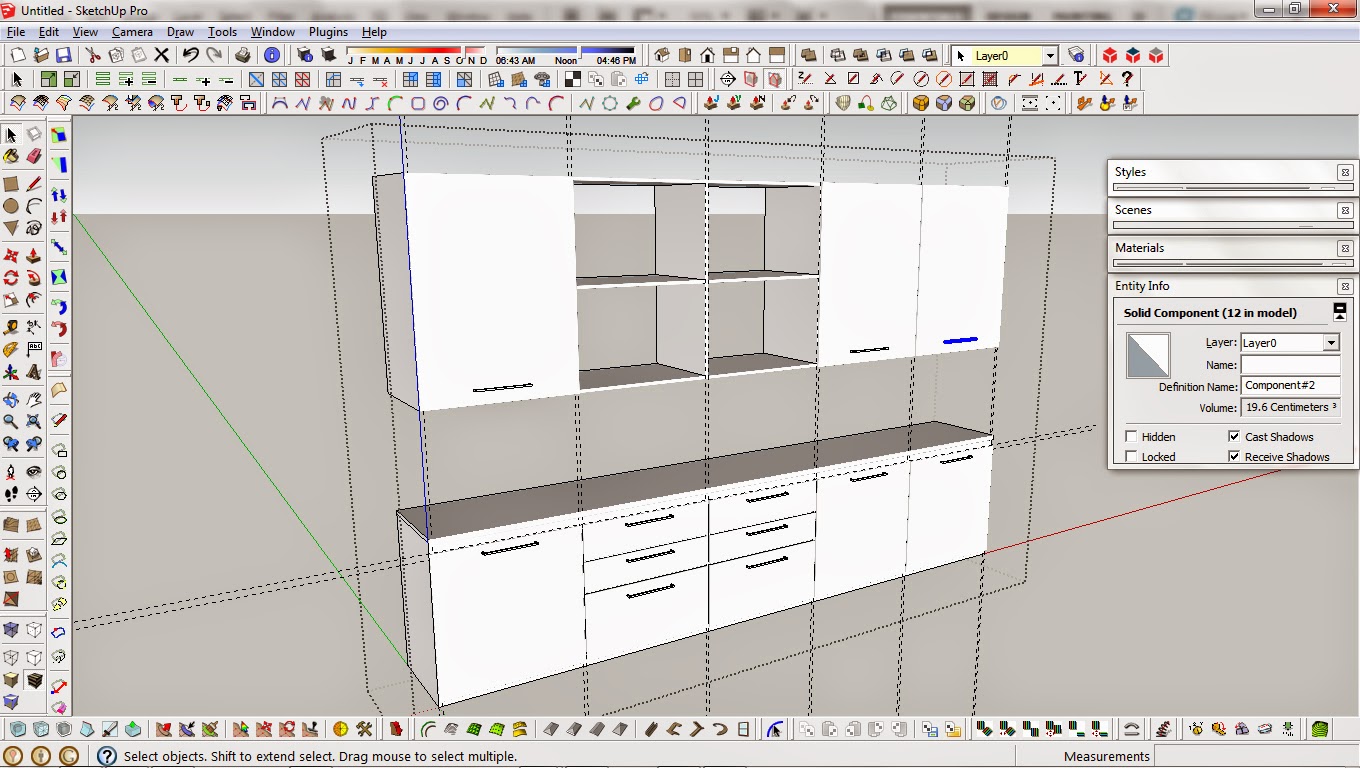Click the Save floppy disk icon

click(x=63, y=55)
